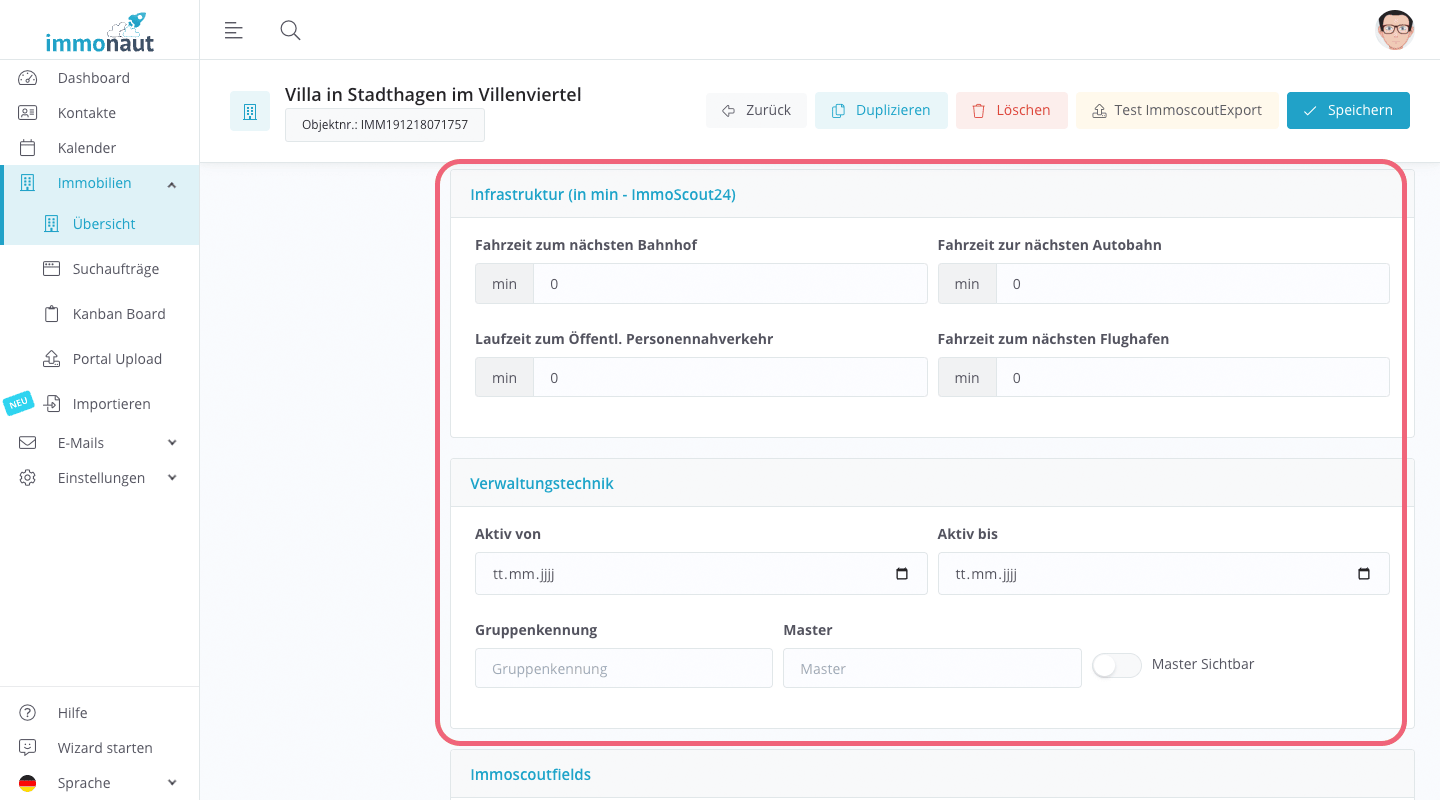The height and width of the screenshot is (800, 1440).
Task: Click the building icon next to the property title
Action: click(250, 110)
